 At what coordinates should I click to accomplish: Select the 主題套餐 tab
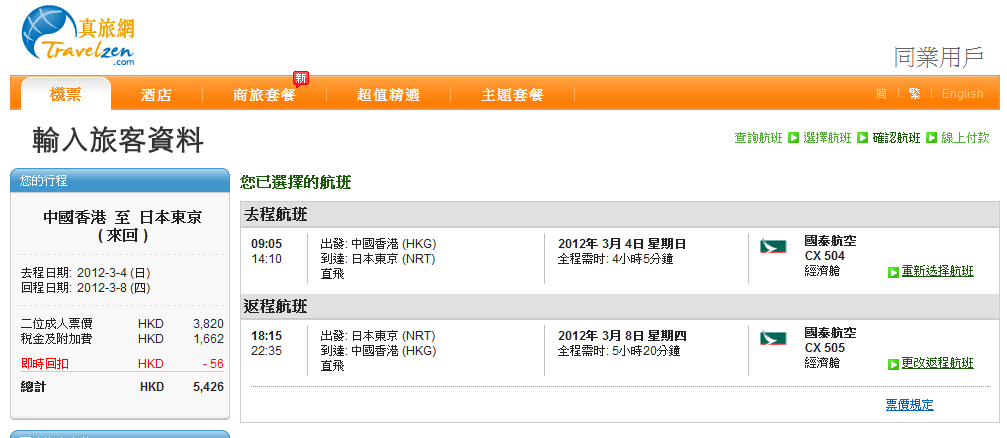pyautogui.click(x=512, y=95)
